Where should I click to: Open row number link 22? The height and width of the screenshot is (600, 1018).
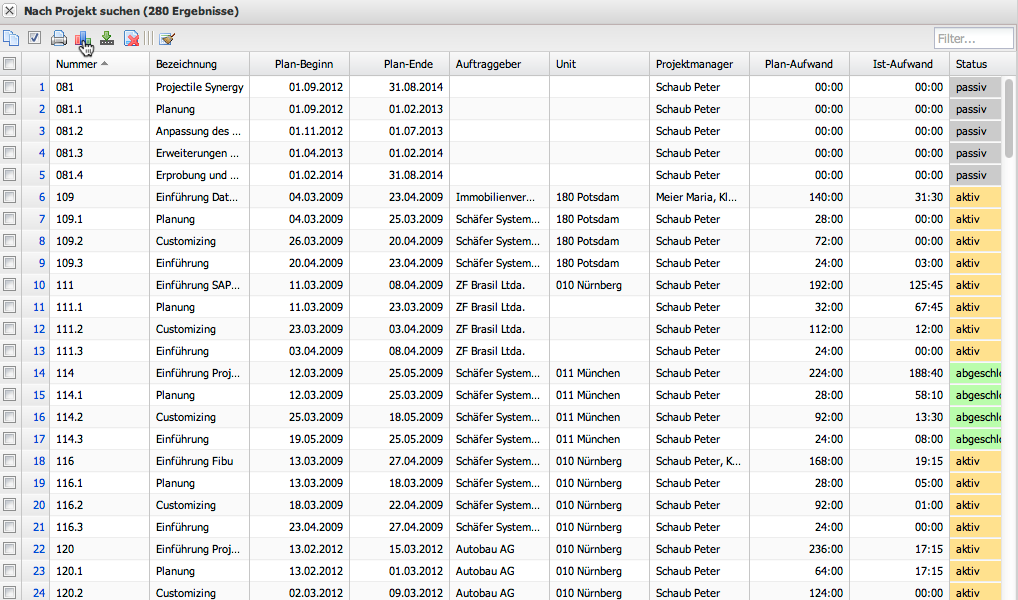coord(39,549)
